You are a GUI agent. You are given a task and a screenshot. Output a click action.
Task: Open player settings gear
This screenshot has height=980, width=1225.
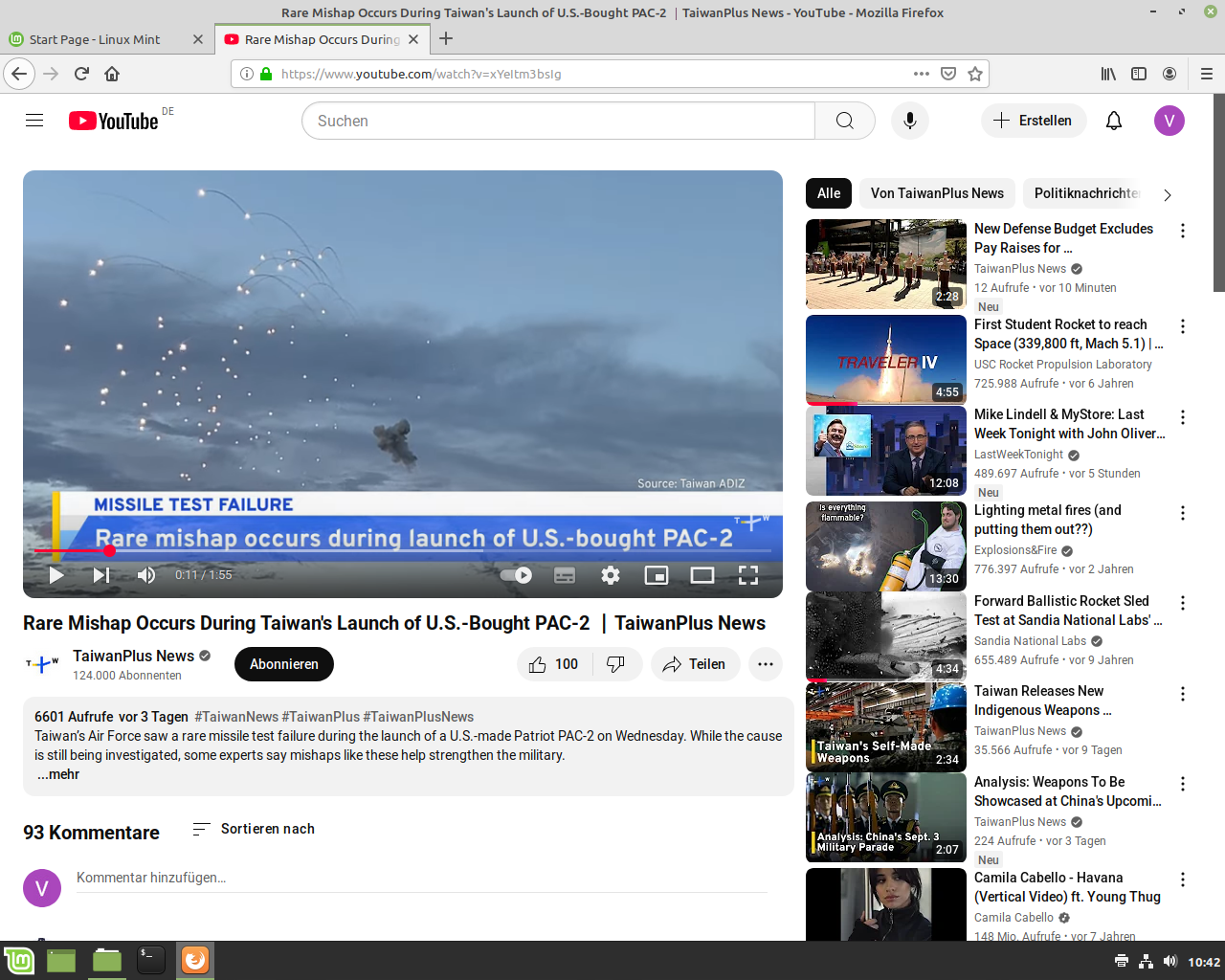[x=611, y=575]
